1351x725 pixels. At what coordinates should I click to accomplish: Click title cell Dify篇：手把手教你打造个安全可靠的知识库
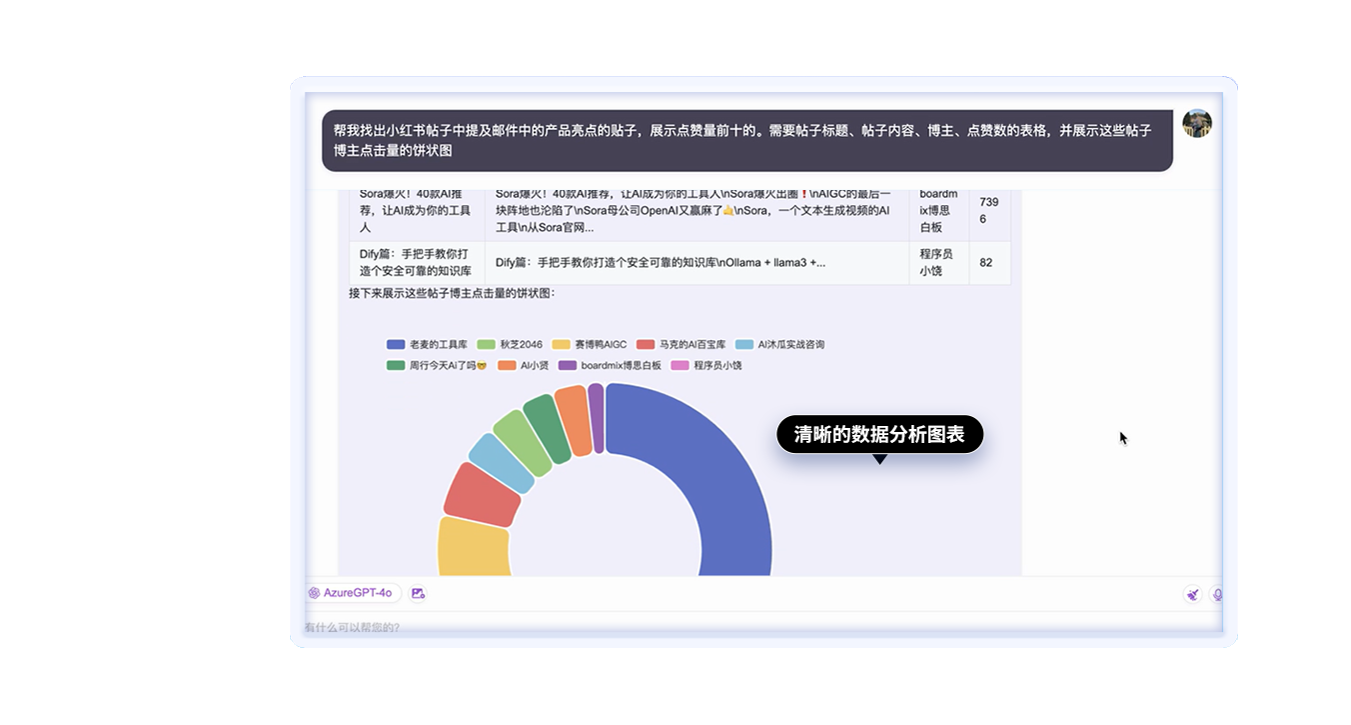click(x=416, y=263)
